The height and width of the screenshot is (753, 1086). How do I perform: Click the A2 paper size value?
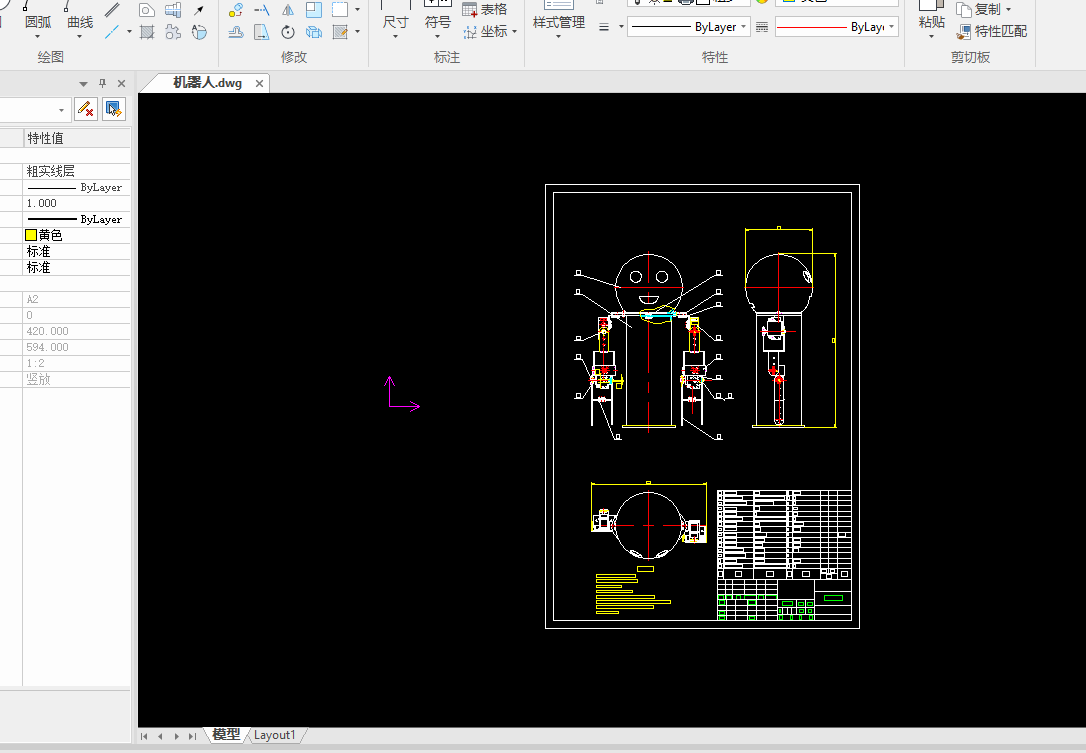click(x=76, y=299)
